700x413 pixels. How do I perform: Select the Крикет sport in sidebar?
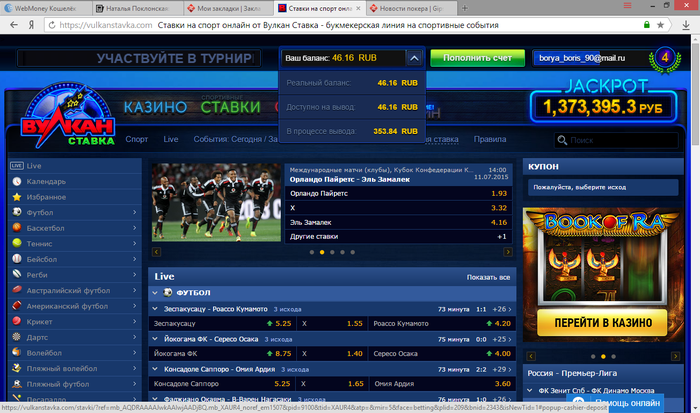75,322
